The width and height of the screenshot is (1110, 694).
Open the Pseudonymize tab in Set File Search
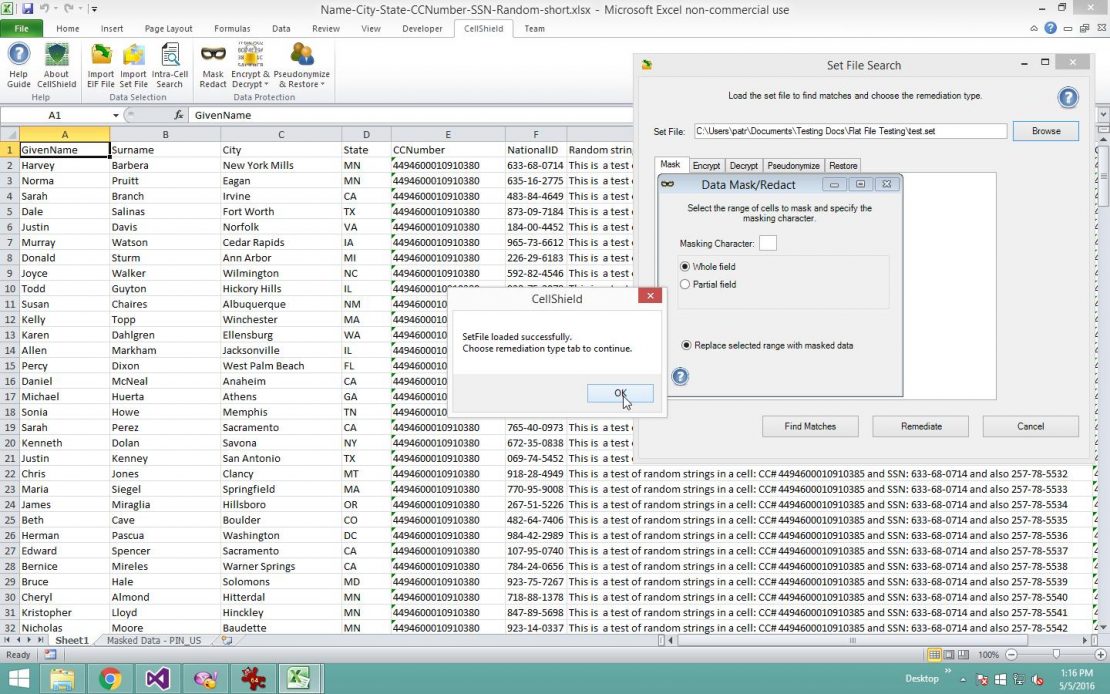click(793, 166)
